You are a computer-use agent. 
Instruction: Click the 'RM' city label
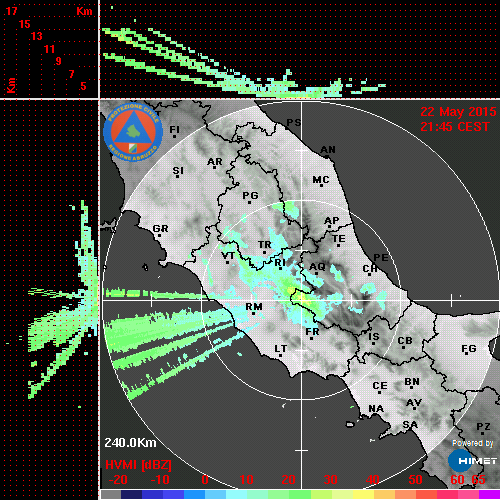254,307
